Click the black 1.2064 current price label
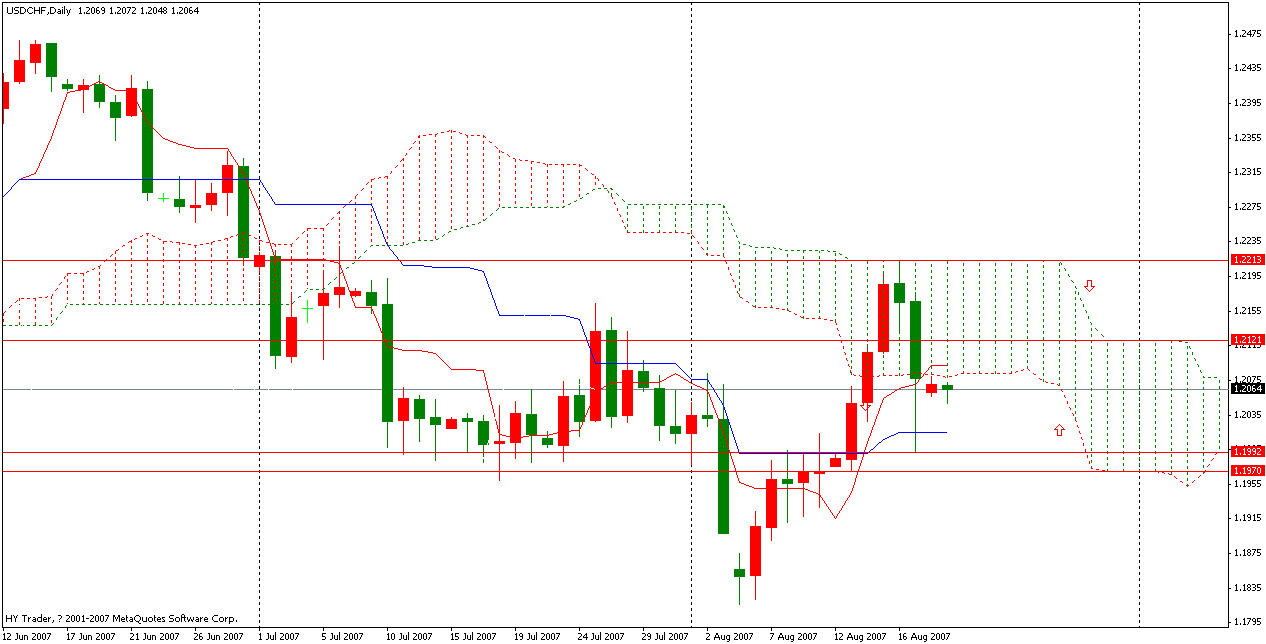Screen dimensions: 1266x644 click(x=1248, y=389)
